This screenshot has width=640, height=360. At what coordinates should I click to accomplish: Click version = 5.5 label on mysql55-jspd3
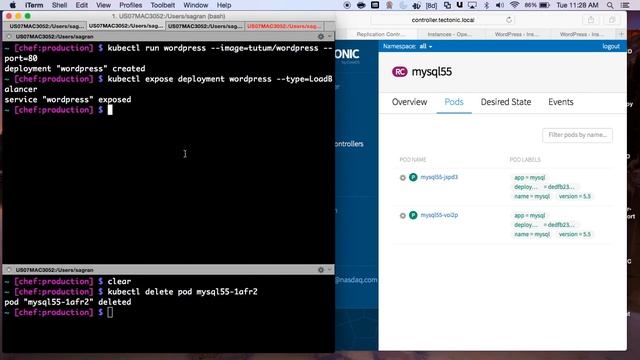pos(575,196)
